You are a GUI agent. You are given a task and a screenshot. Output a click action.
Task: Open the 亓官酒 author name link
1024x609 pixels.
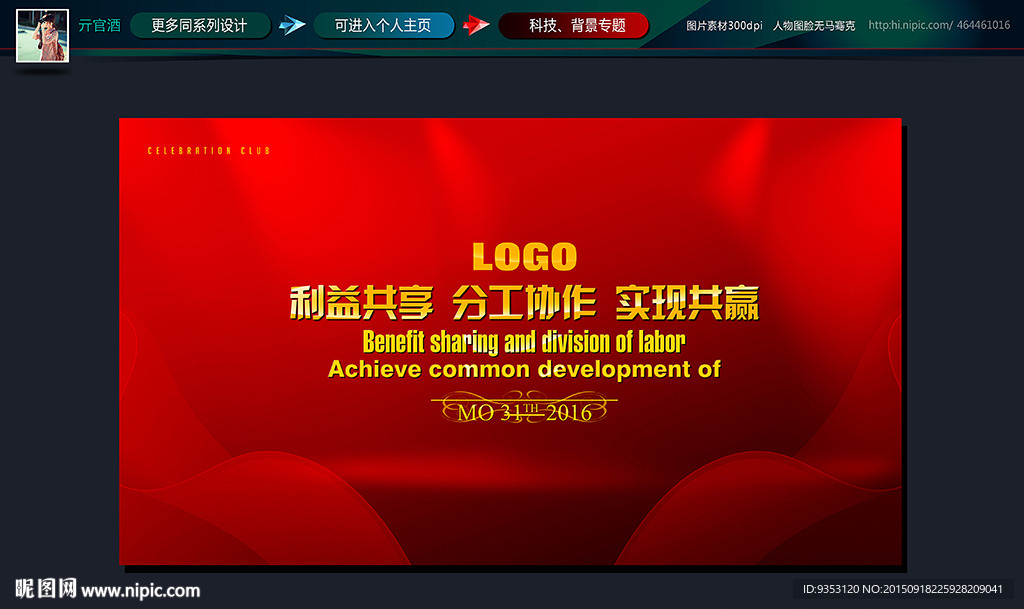click(99, 25)
